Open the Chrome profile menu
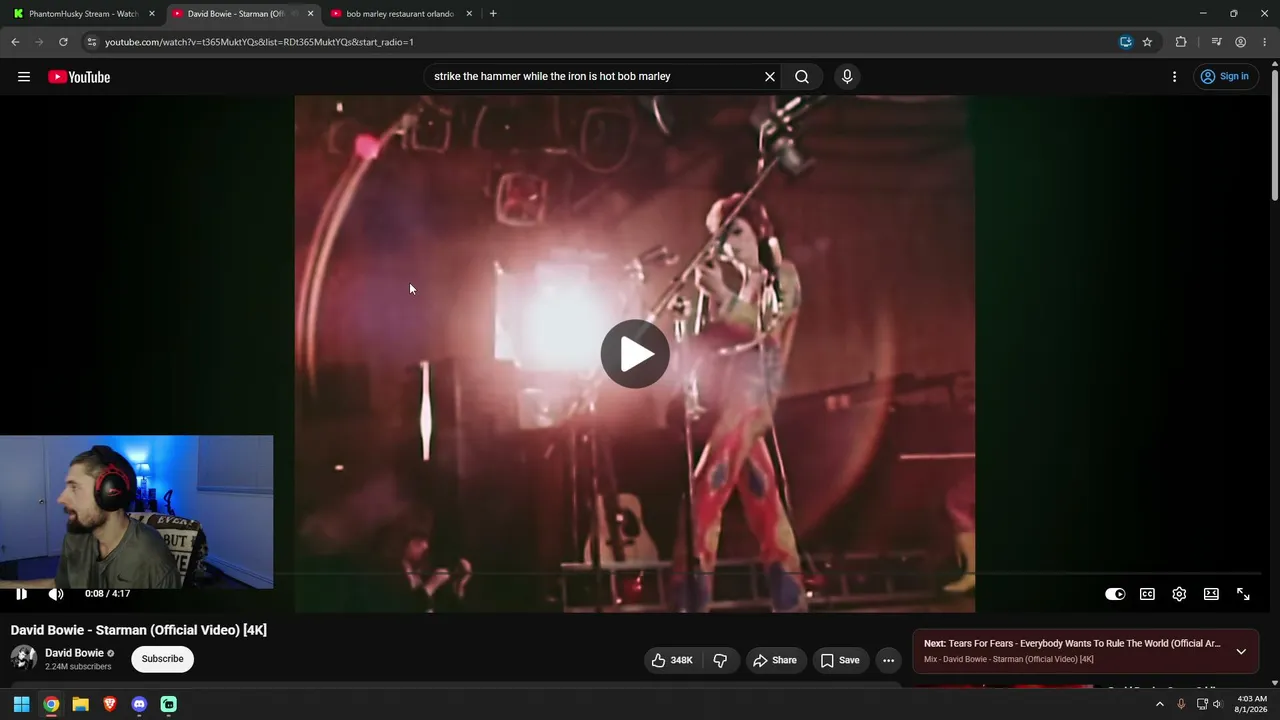 point(1240,42)
